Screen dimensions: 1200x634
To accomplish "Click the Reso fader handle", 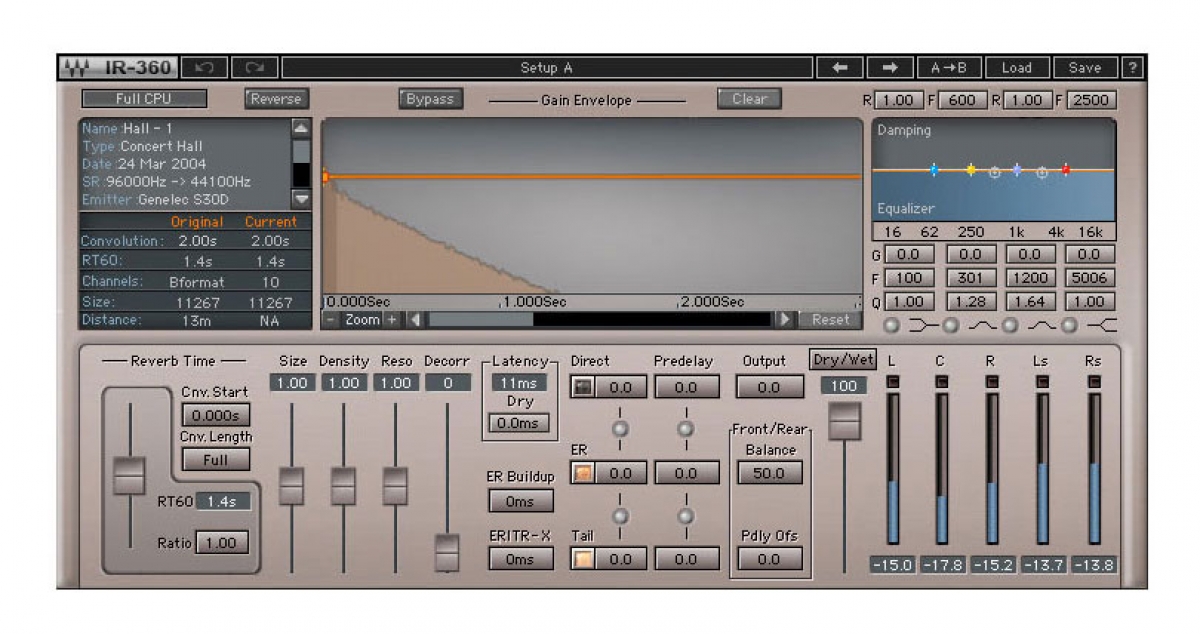I will tap(396, 486).
